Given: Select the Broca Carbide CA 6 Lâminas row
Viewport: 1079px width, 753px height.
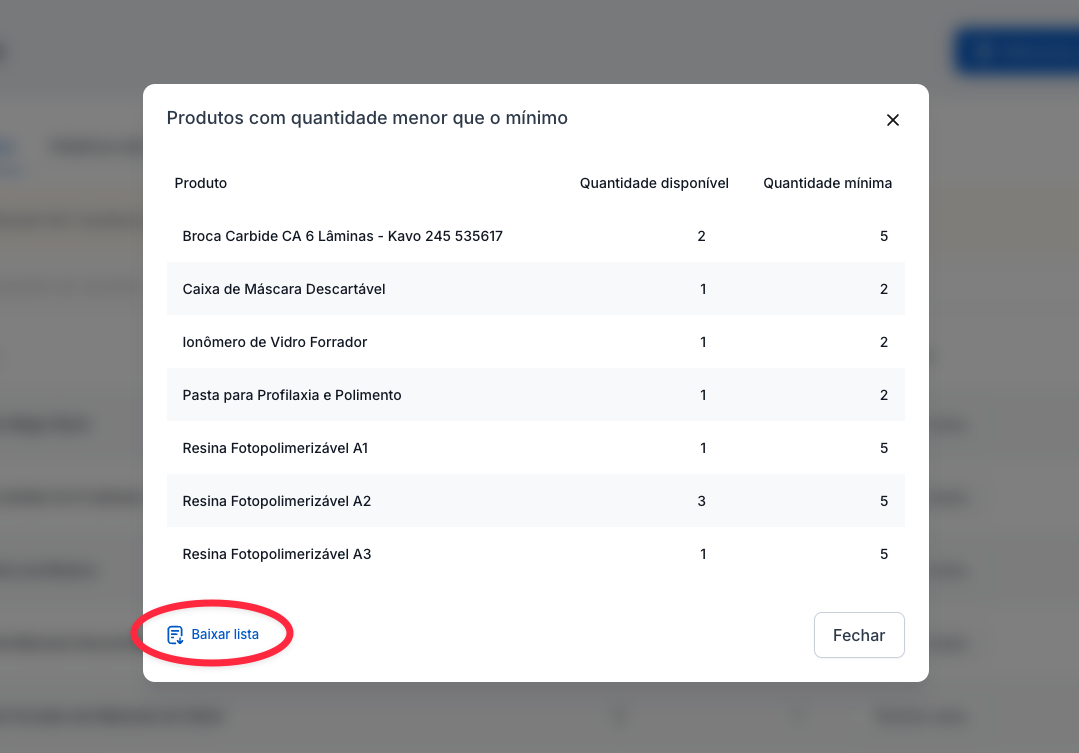Looking at the screenshot, I should [342, 237].
